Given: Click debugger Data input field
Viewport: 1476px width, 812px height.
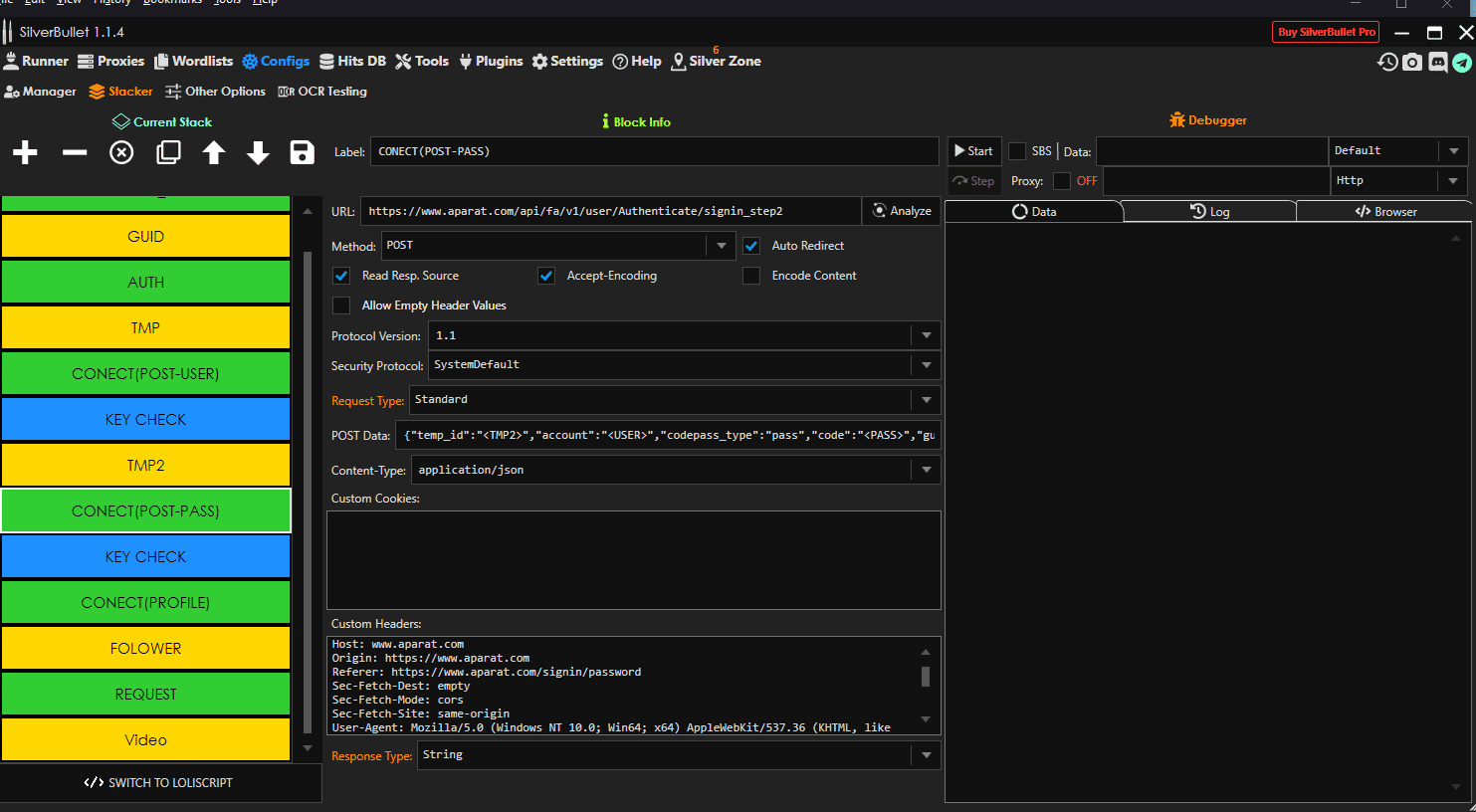Looking at the screenshot, I should coord(1211,151).
